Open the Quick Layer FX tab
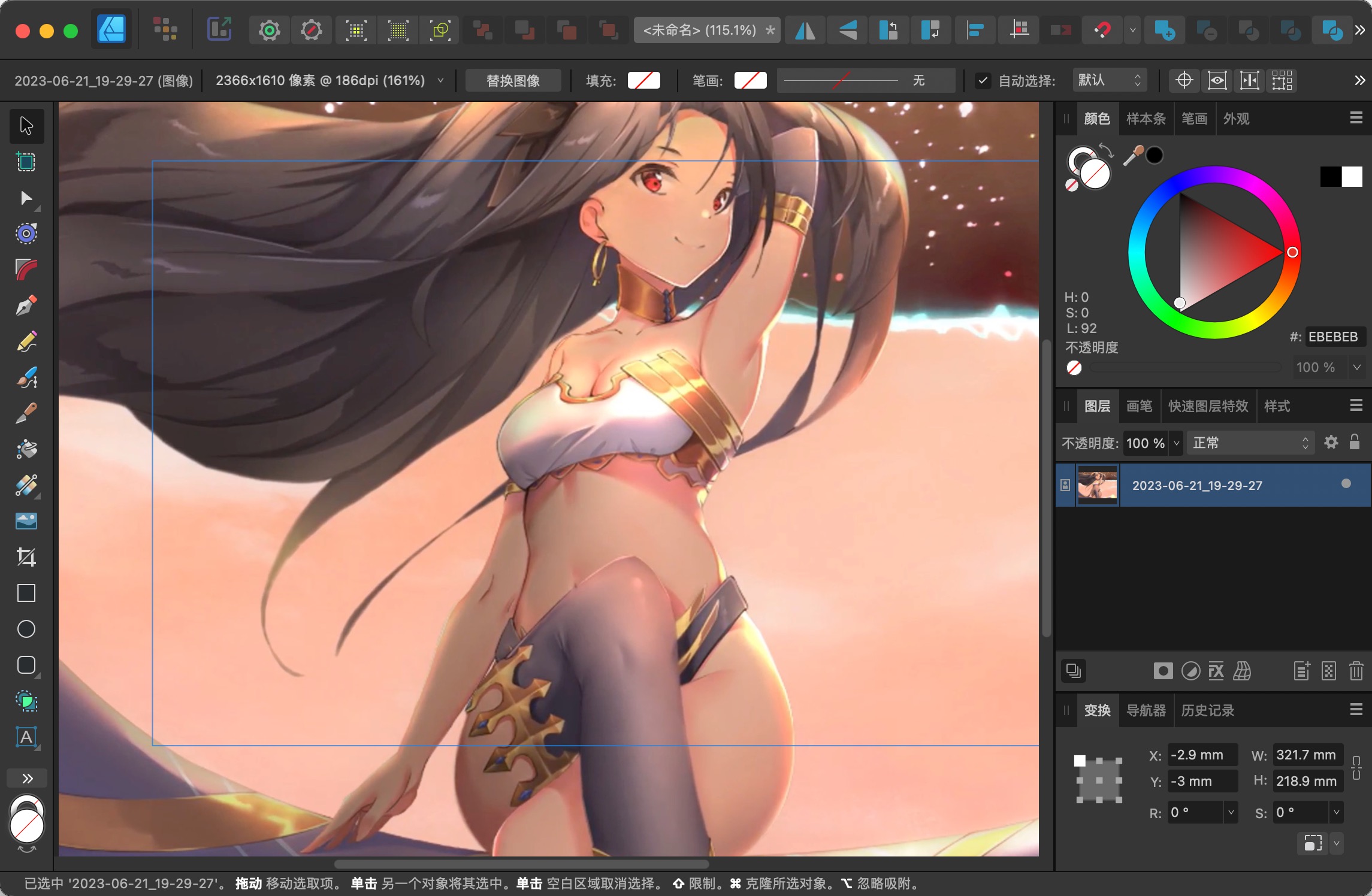The height and width of the screenshot is (896, 1372). point(1208,406)
